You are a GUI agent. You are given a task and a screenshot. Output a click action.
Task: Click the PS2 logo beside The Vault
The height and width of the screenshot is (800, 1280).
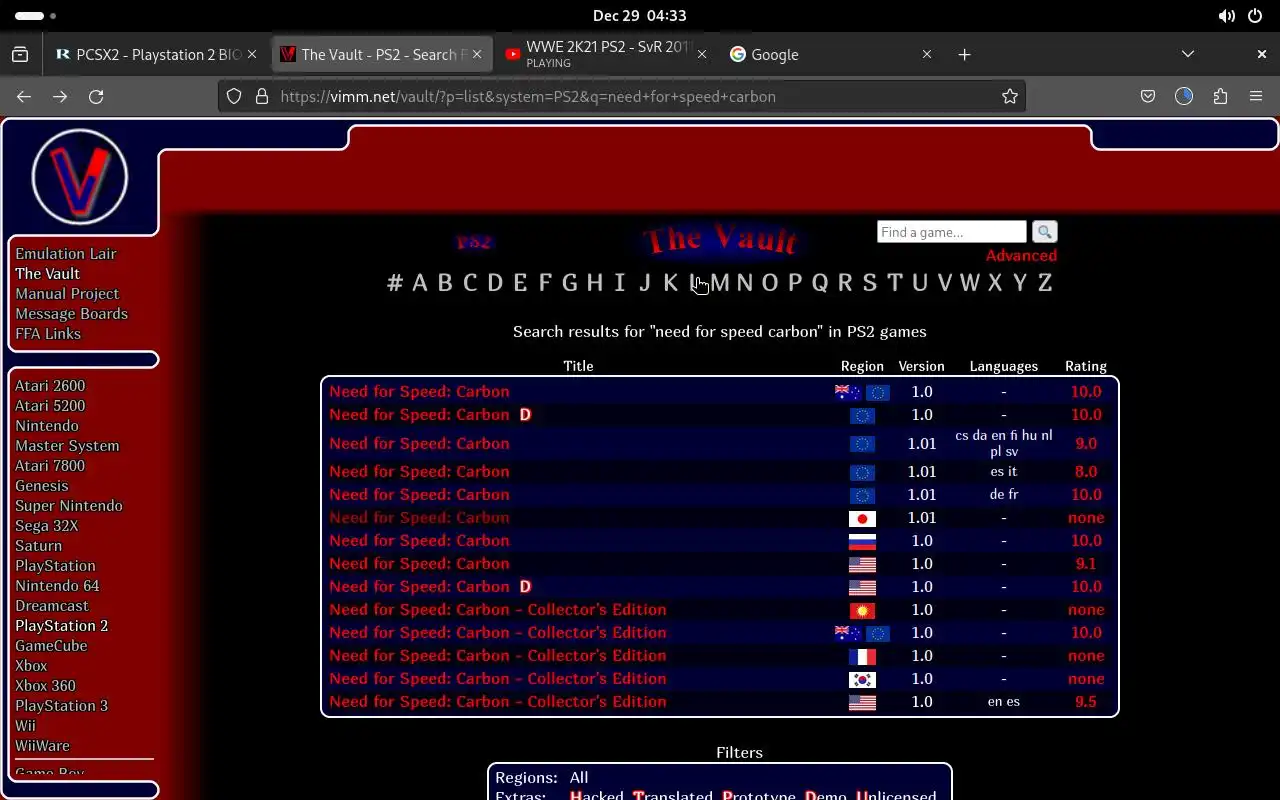[x=474, y=241]
